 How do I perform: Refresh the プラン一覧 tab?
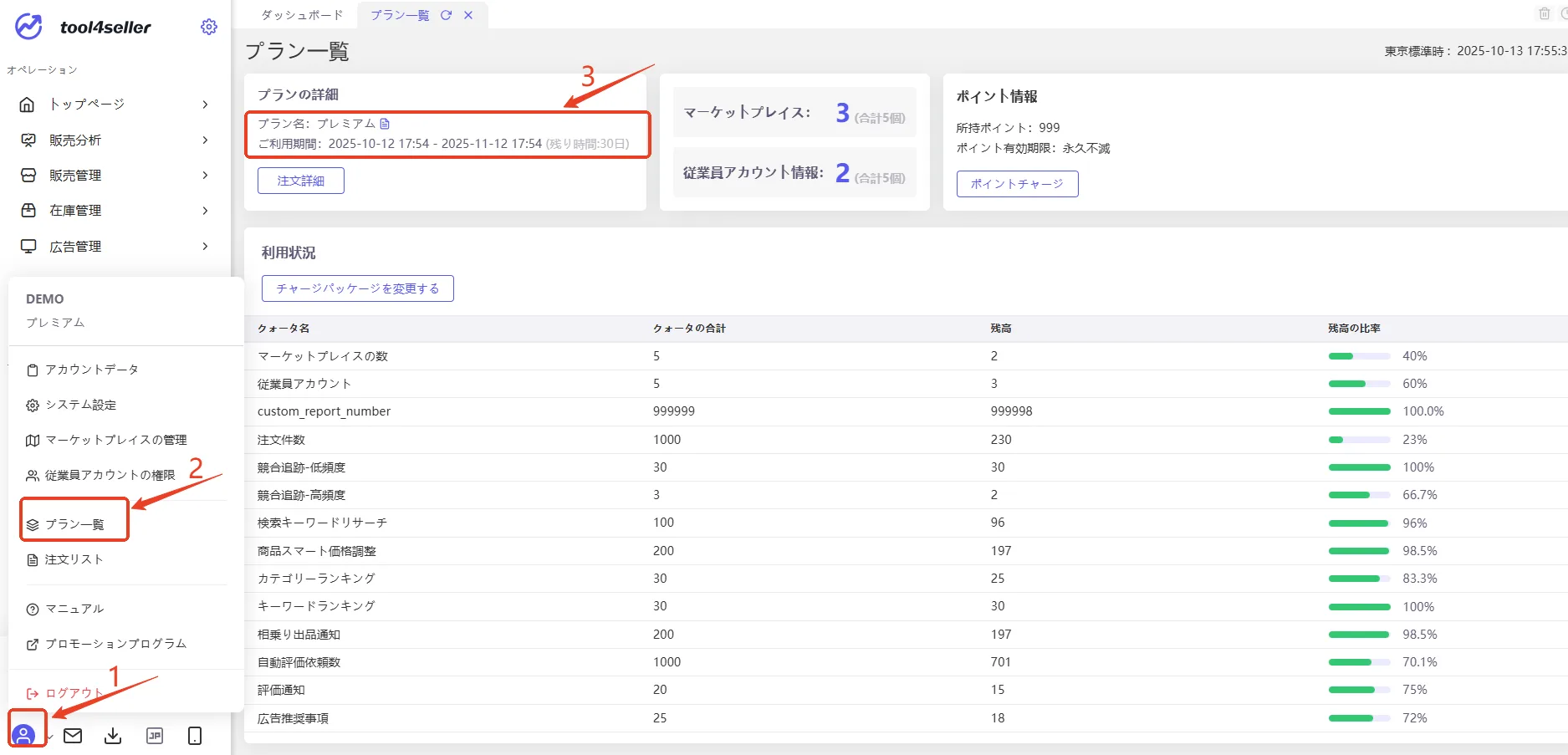446,15
